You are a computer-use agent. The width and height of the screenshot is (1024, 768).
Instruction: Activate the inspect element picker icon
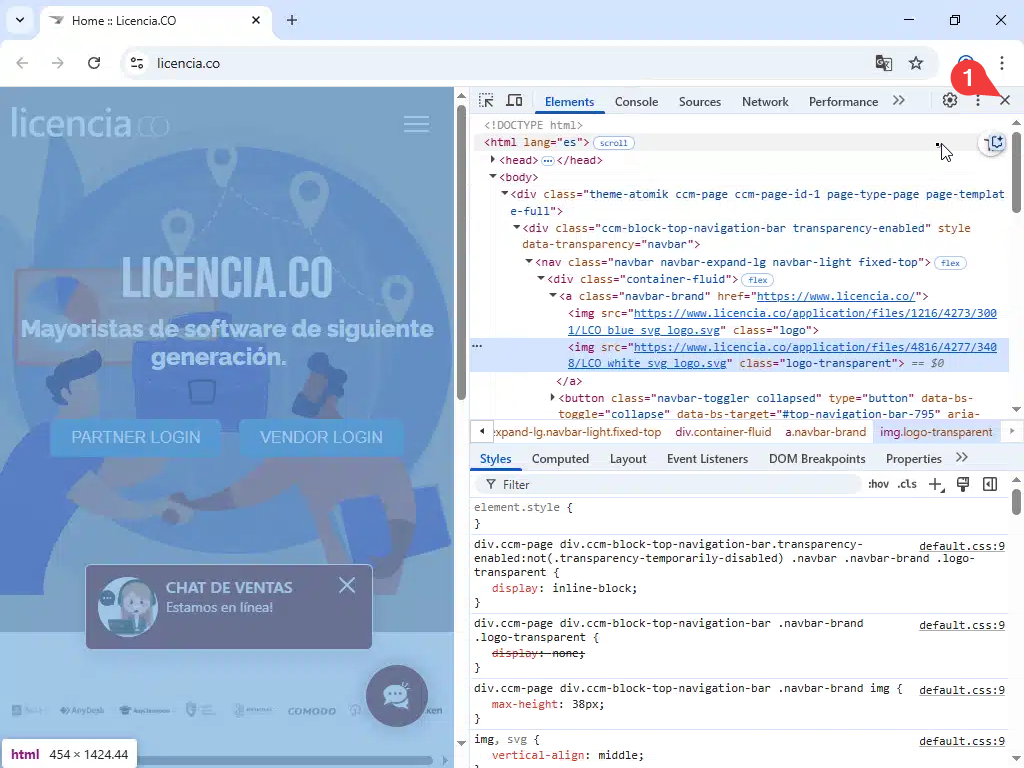click(x=486, y=101)
